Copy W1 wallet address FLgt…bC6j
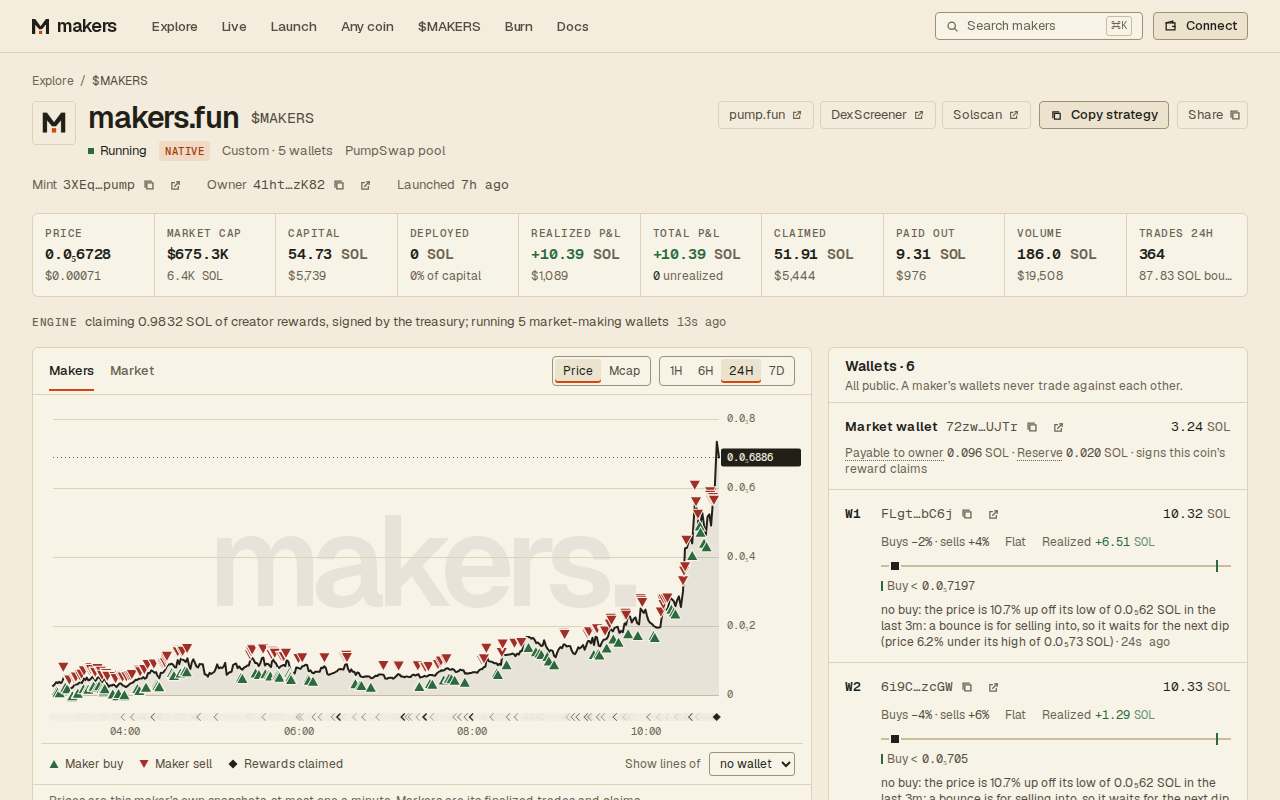The height and width of the screenshot is (800, 1280). 967,514
